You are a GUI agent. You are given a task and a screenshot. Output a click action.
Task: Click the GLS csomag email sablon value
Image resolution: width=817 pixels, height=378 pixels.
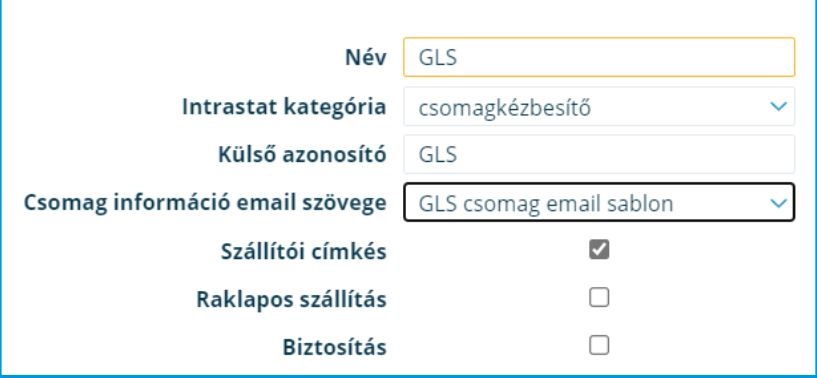(546, 203)
